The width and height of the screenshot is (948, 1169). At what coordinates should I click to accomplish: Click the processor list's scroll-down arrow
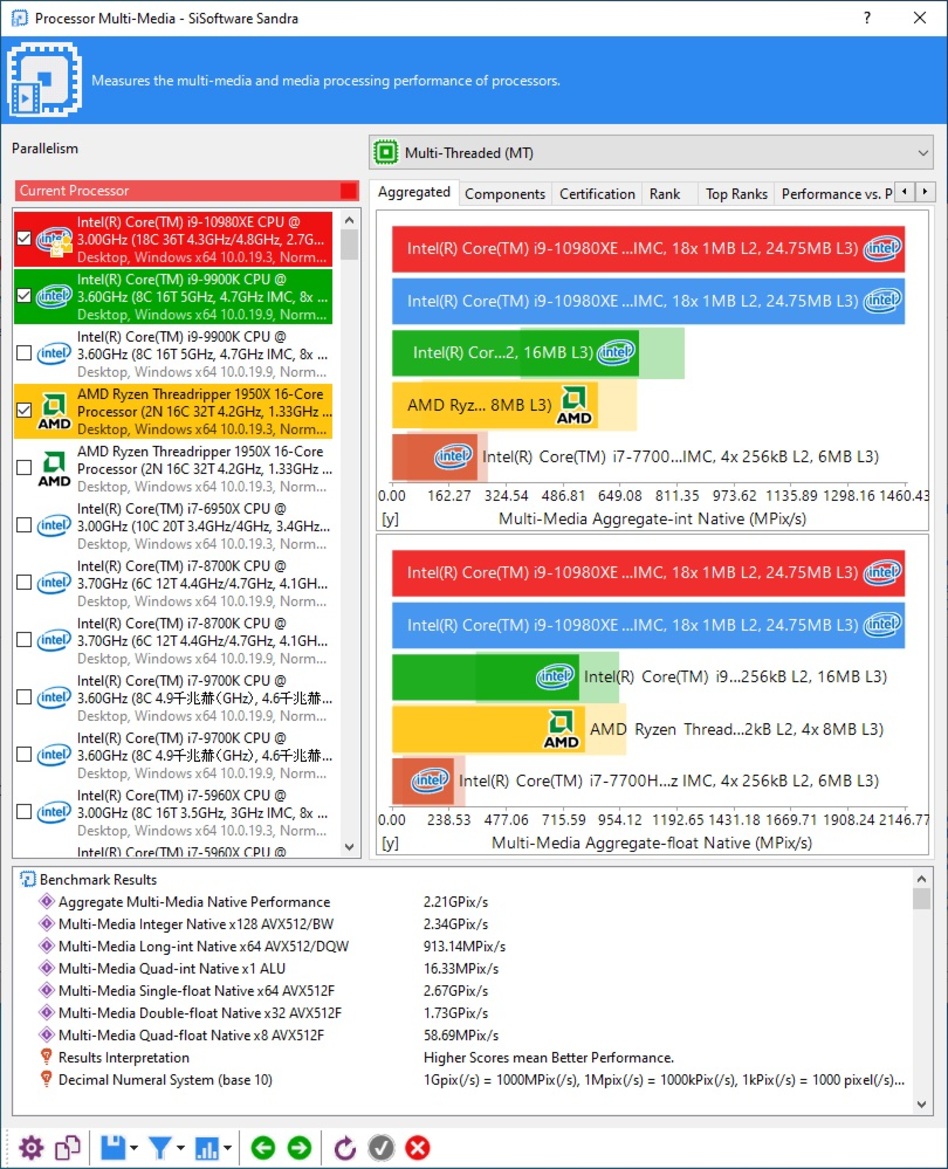point(349,847)
